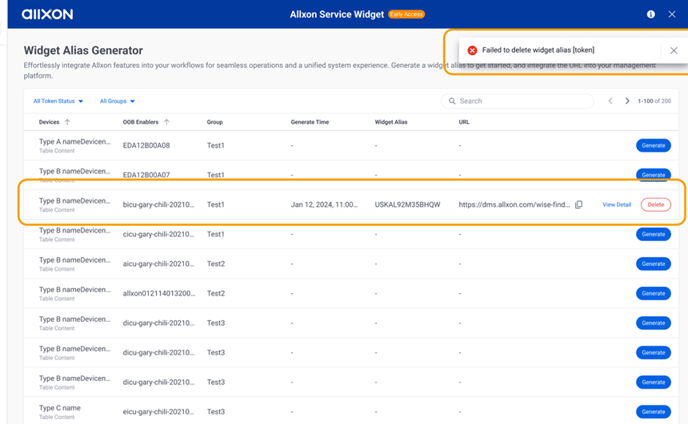This screenshot has height=424, width=688.
Task: Dismiss the failed to delete alias notification
Action: 674,50
